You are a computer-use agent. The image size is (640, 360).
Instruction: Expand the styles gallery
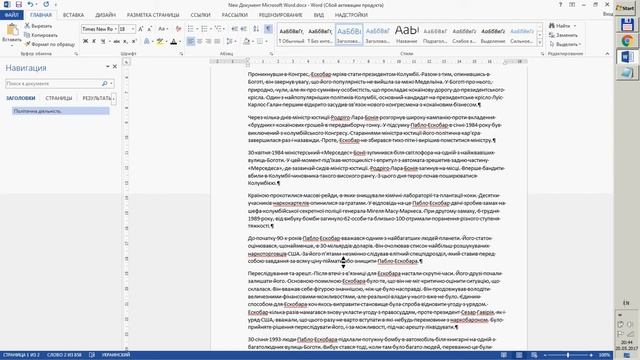coord(540,42)
